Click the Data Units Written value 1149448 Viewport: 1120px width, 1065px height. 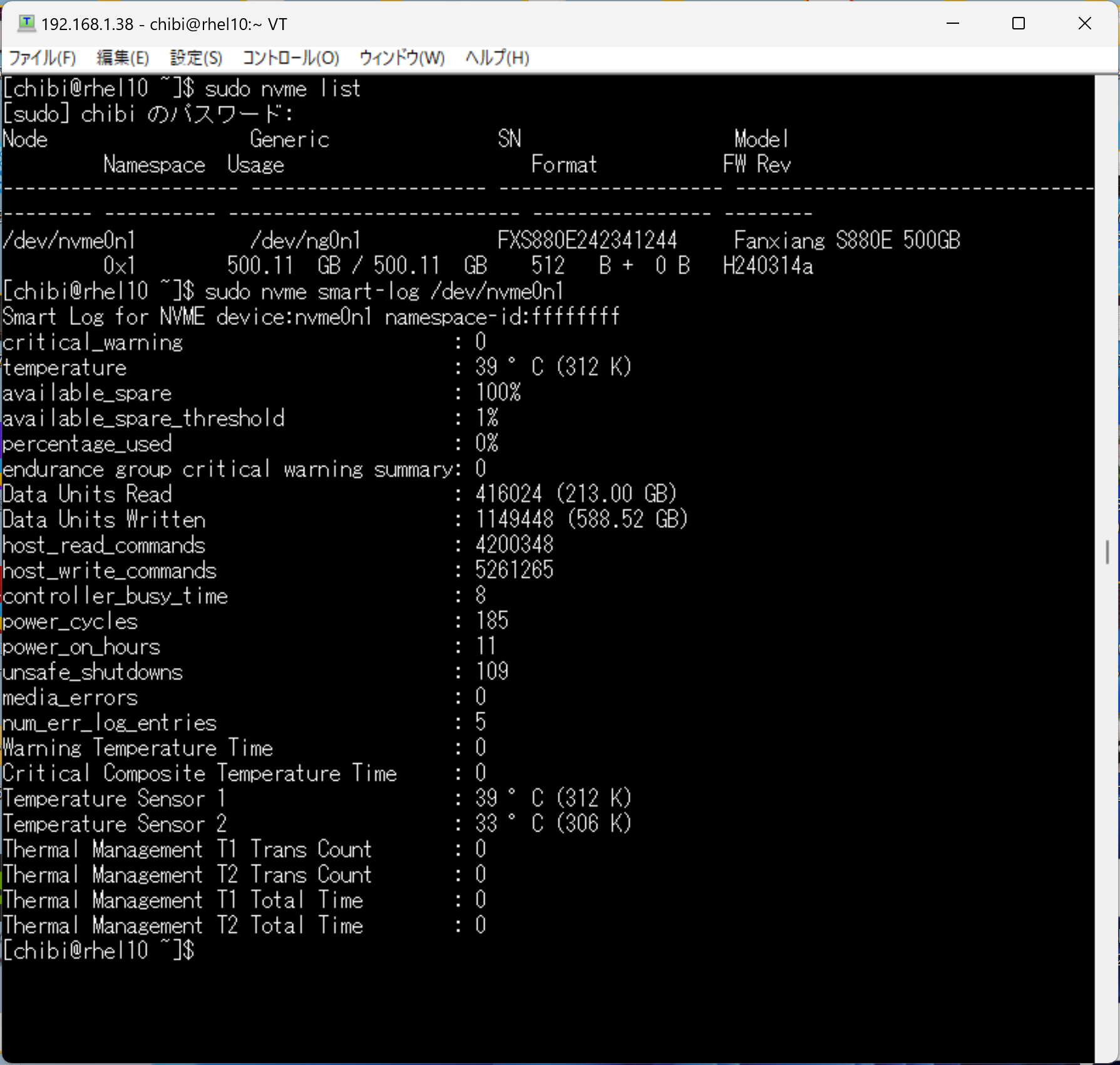[x=514, y=519]
